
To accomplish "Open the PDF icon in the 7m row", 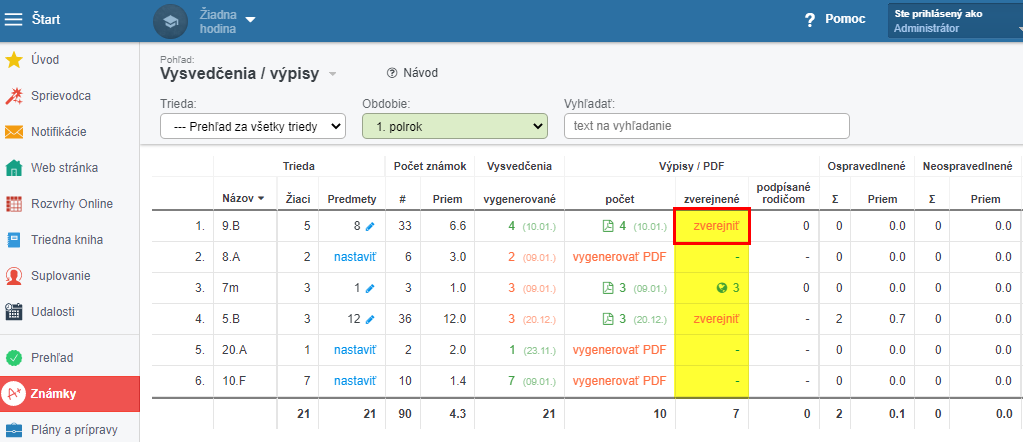I will 607,288.
